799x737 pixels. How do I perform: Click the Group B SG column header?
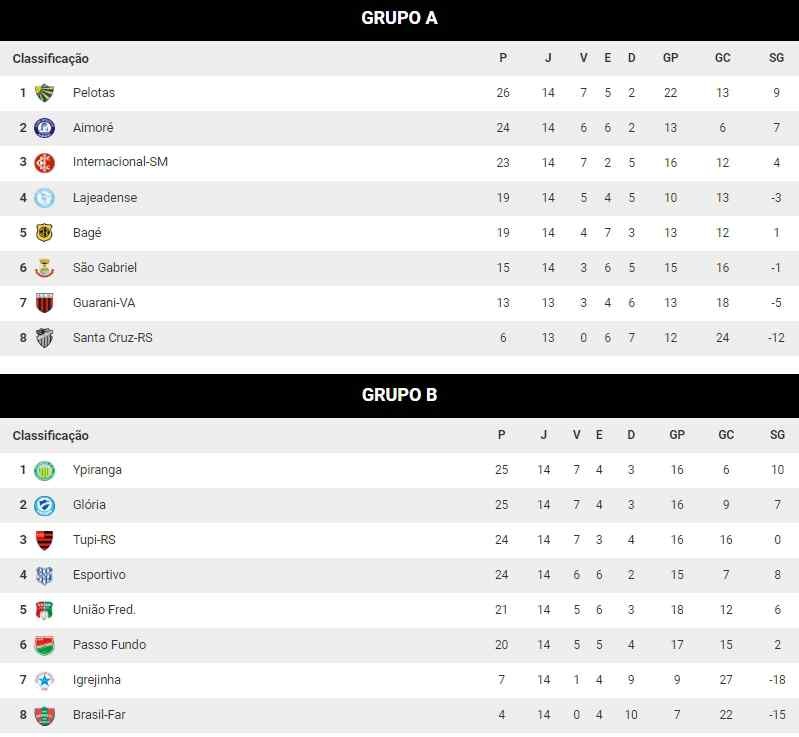coord(777,435)
